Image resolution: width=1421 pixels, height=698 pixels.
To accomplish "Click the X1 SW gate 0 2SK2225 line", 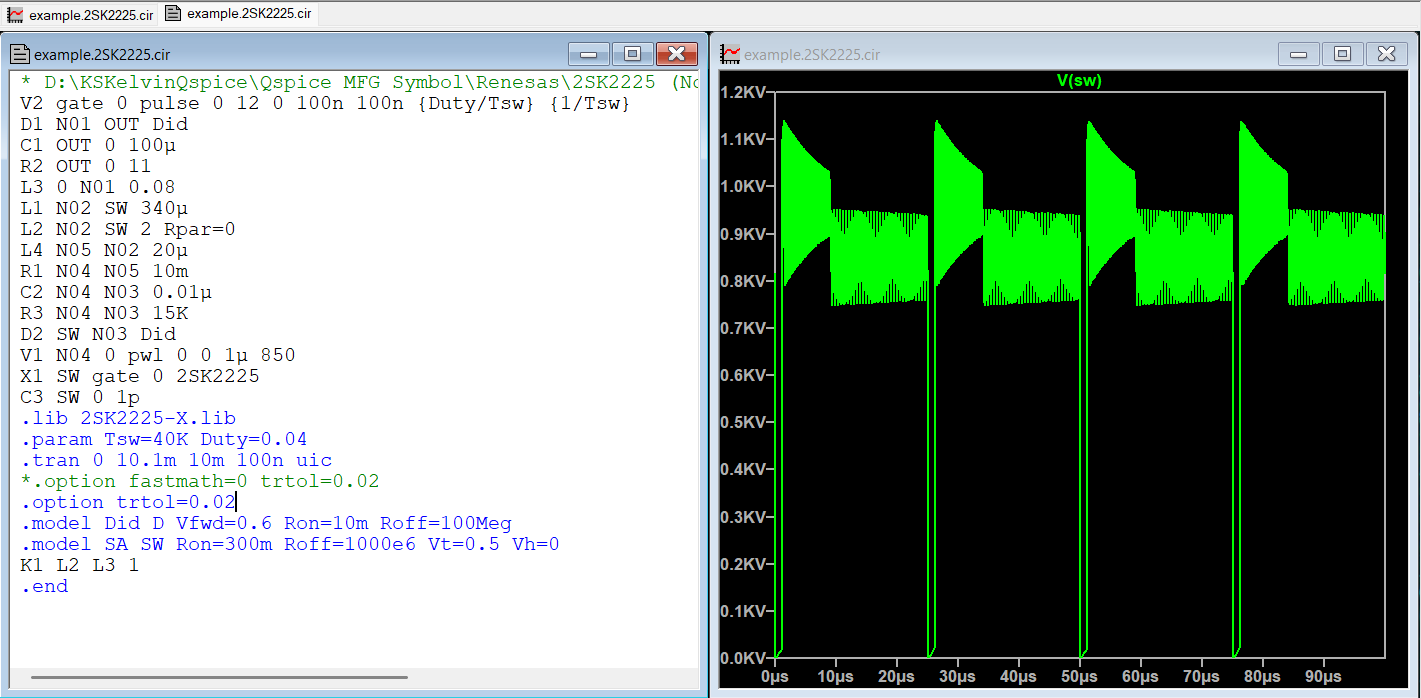I will [139, 376].
